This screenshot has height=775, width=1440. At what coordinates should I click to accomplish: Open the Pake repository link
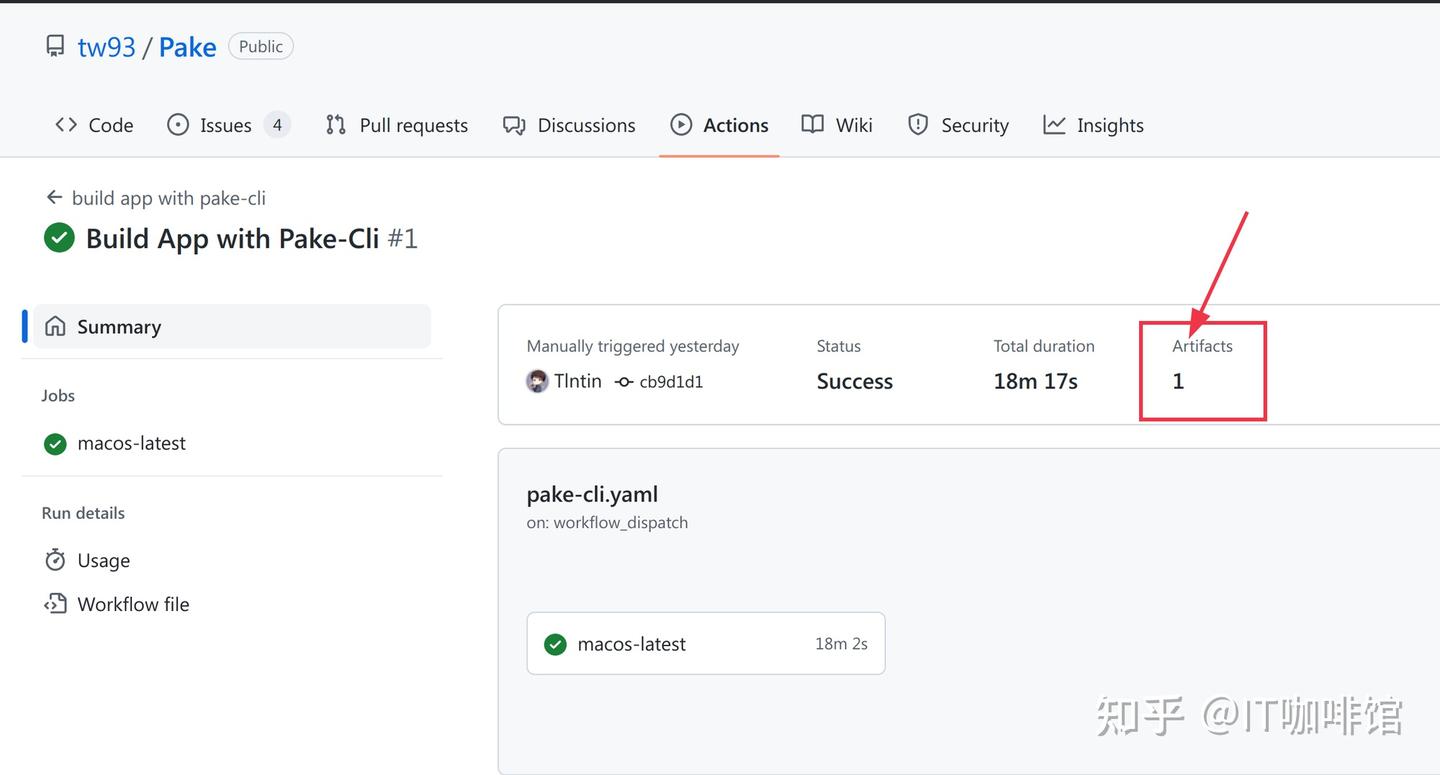(x=187, y=47)
